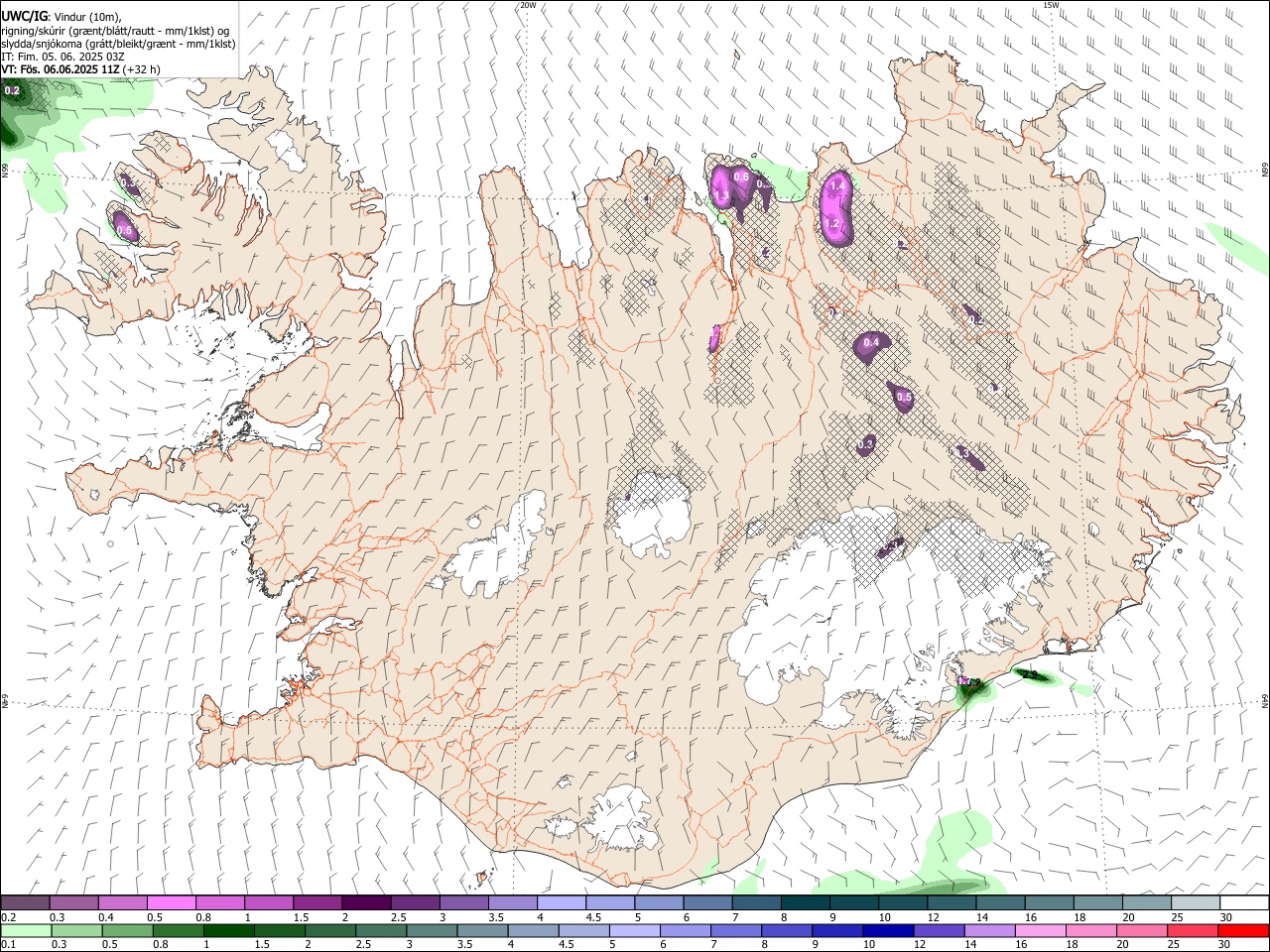This screenshot has height=952, width=1270.
Task: Click the '0.1' label under the lower scale
Action: click(x=7, y=945)
